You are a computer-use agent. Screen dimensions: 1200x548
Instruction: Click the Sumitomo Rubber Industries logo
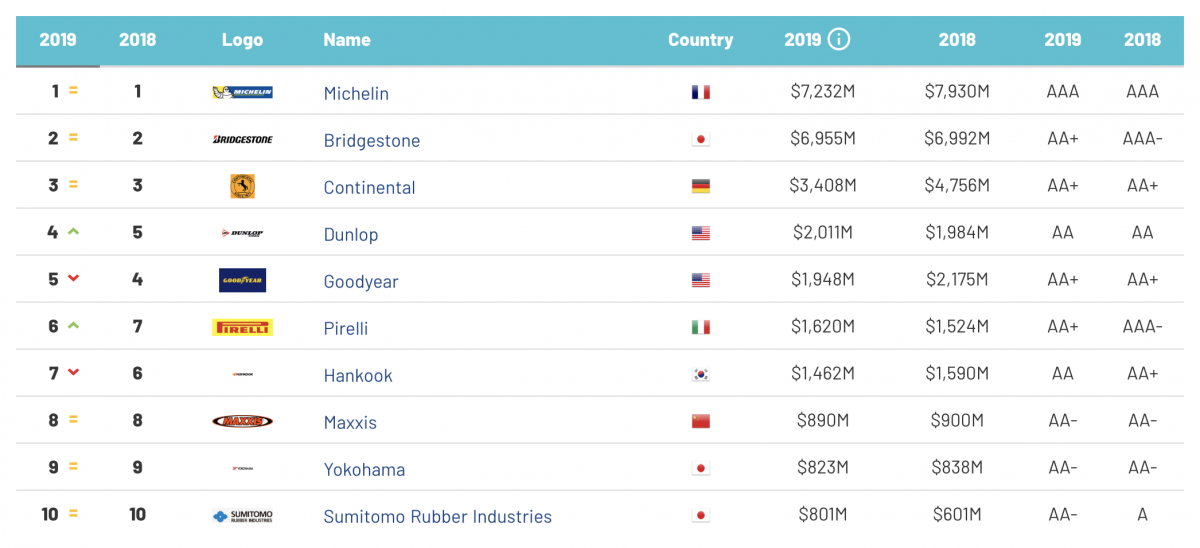click(x=242, y=516)
